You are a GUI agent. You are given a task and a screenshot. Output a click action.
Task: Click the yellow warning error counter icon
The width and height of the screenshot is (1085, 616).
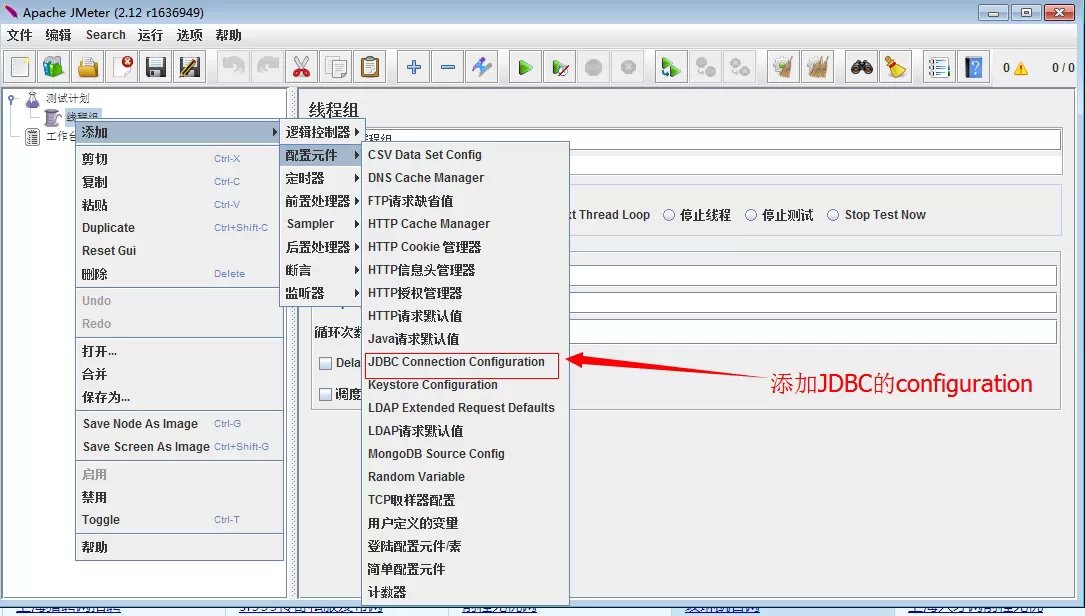(x=1021, y=68)
